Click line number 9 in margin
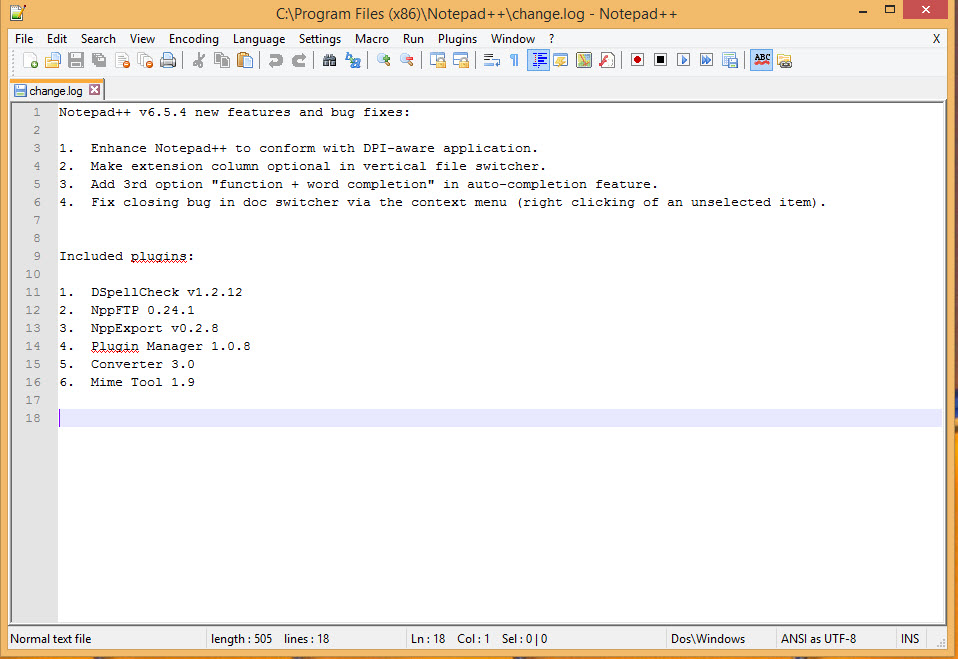The image size is (958, 659). [37, 256]
